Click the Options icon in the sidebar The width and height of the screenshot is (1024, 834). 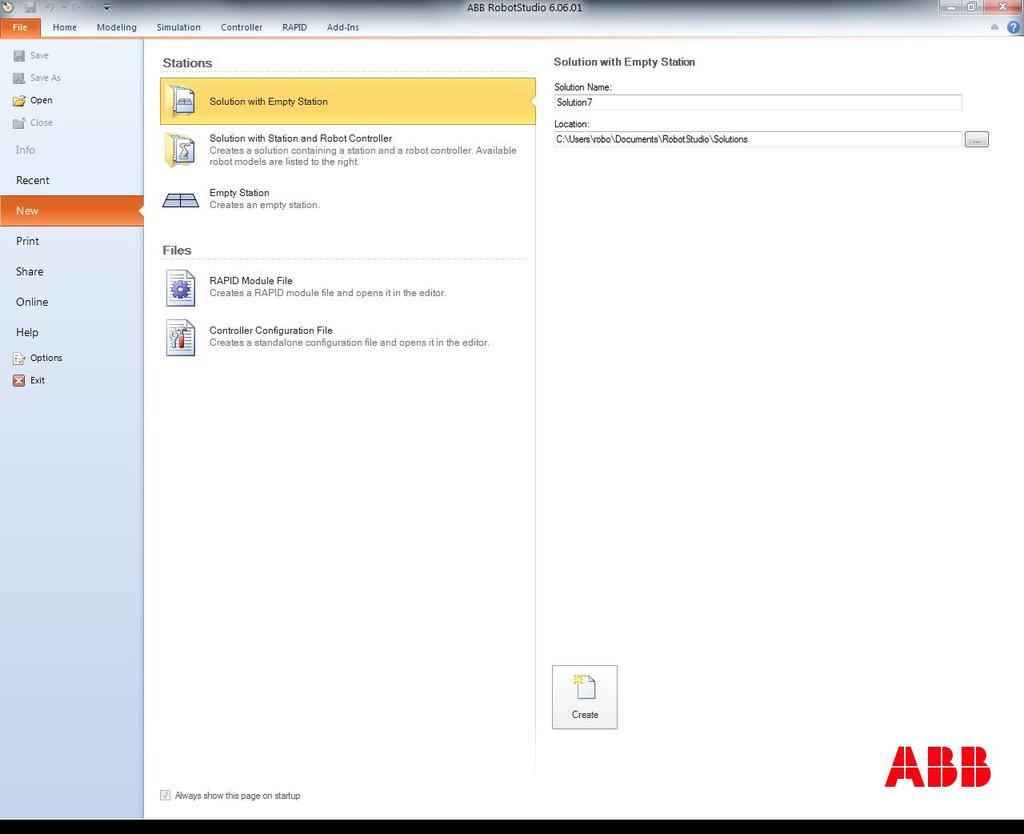click(20, 359)
